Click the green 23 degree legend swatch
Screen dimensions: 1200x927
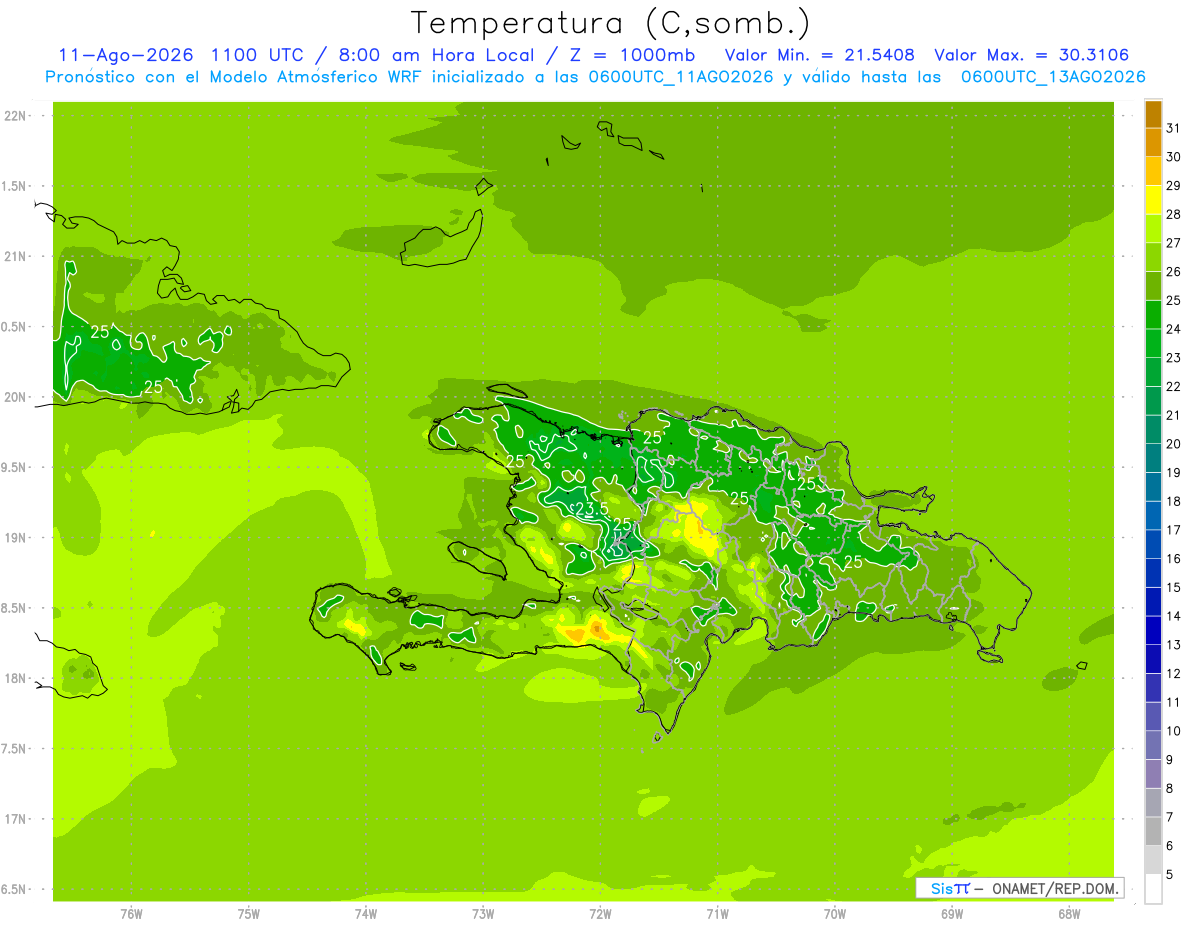(1152, 343)
